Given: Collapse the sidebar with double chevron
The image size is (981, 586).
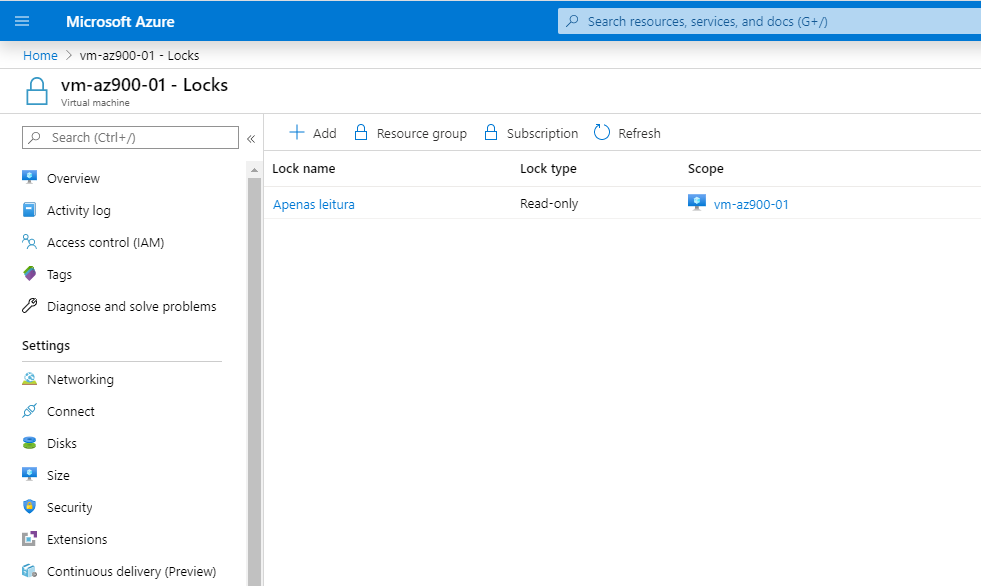Looking at the screenshot, I should click(x=251, y=139).
